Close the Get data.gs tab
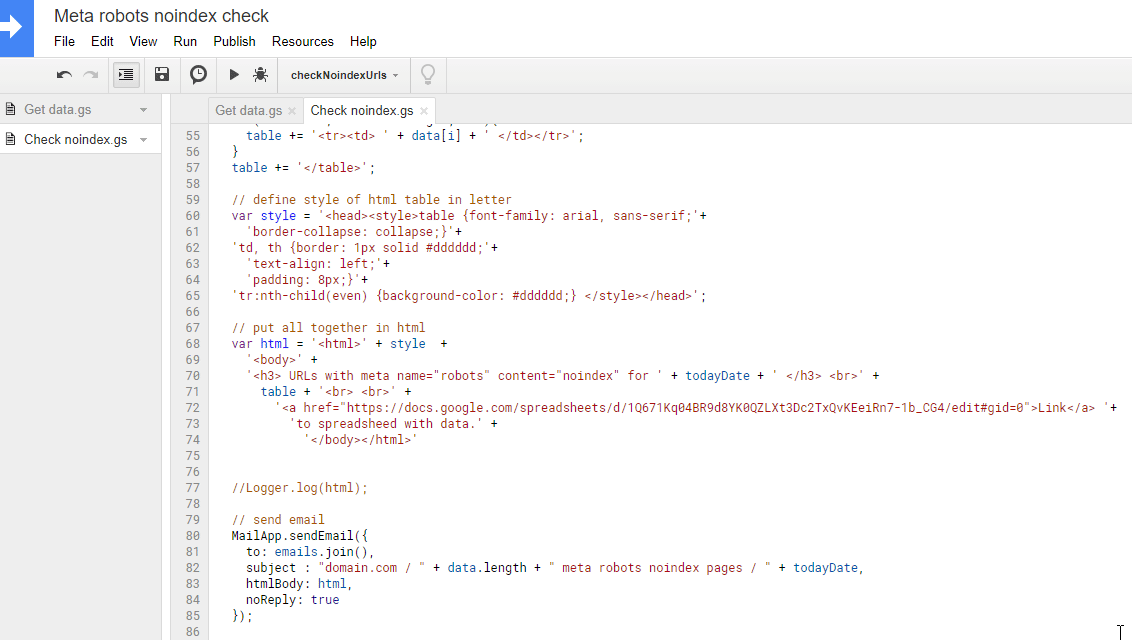This screenshot has height=640, width=1132. click(292, 110)
